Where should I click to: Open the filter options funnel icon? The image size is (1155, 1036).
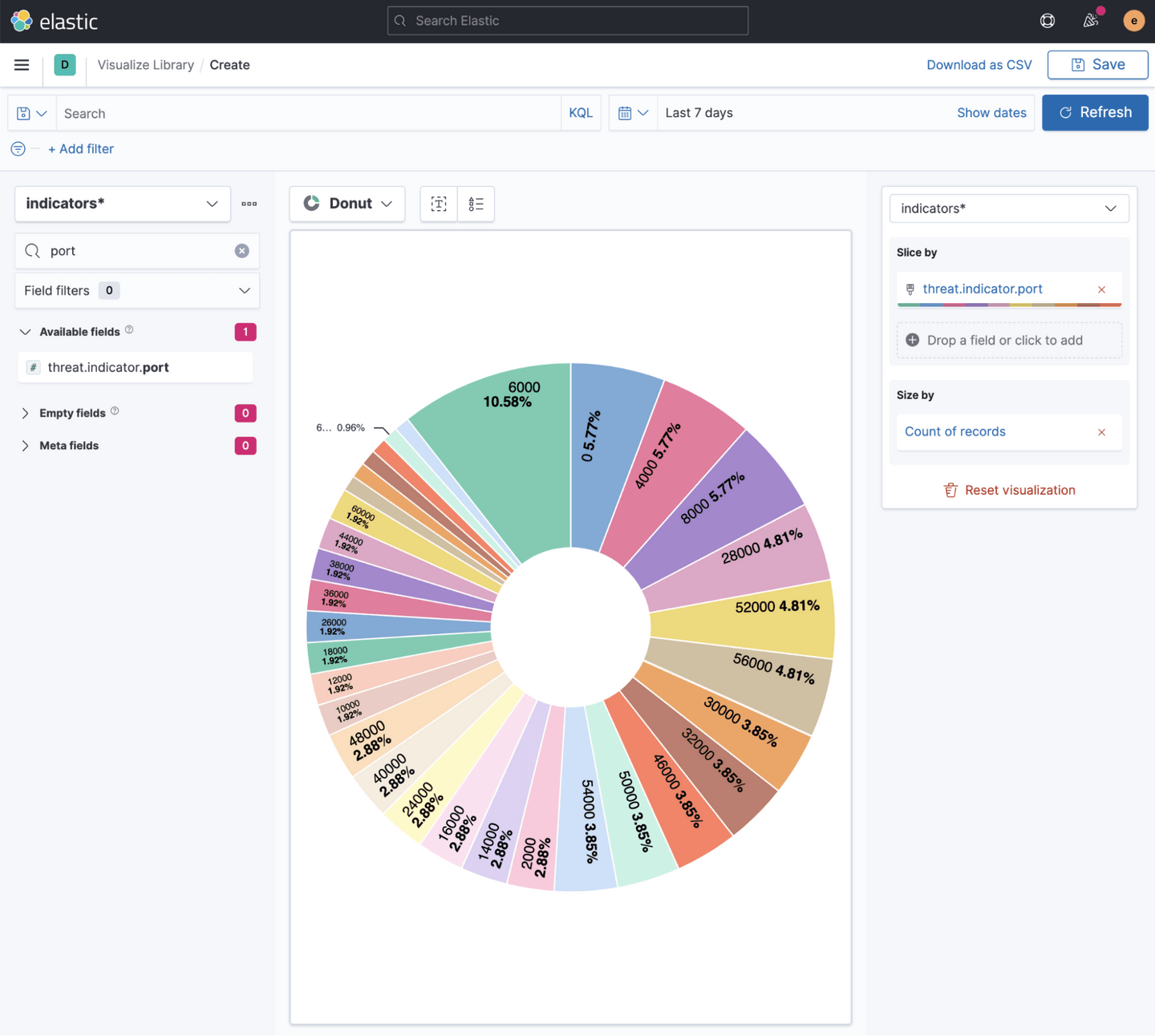pyautogui.click(x=18, y=149)
